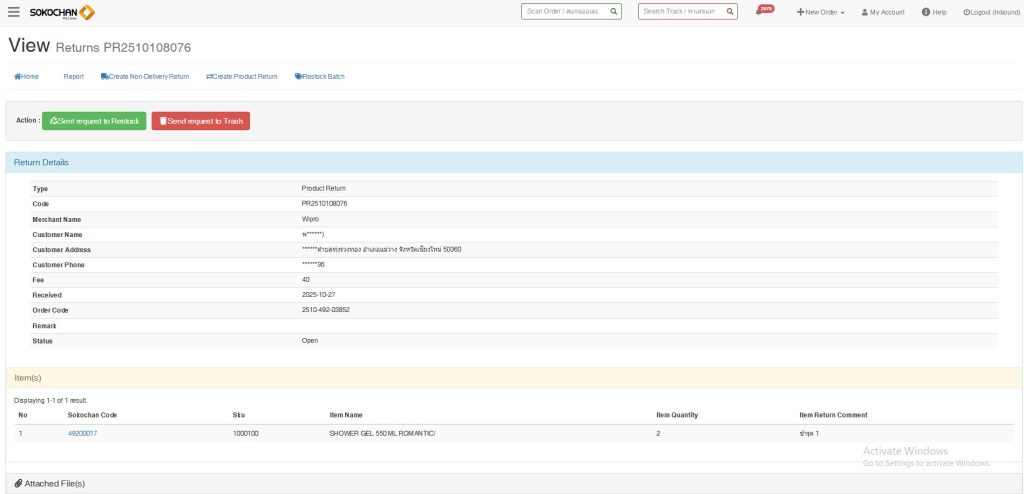Focus the Search Track input field
The height and width of the screenshot is (494, 1024).
click(x=681, y=12)
